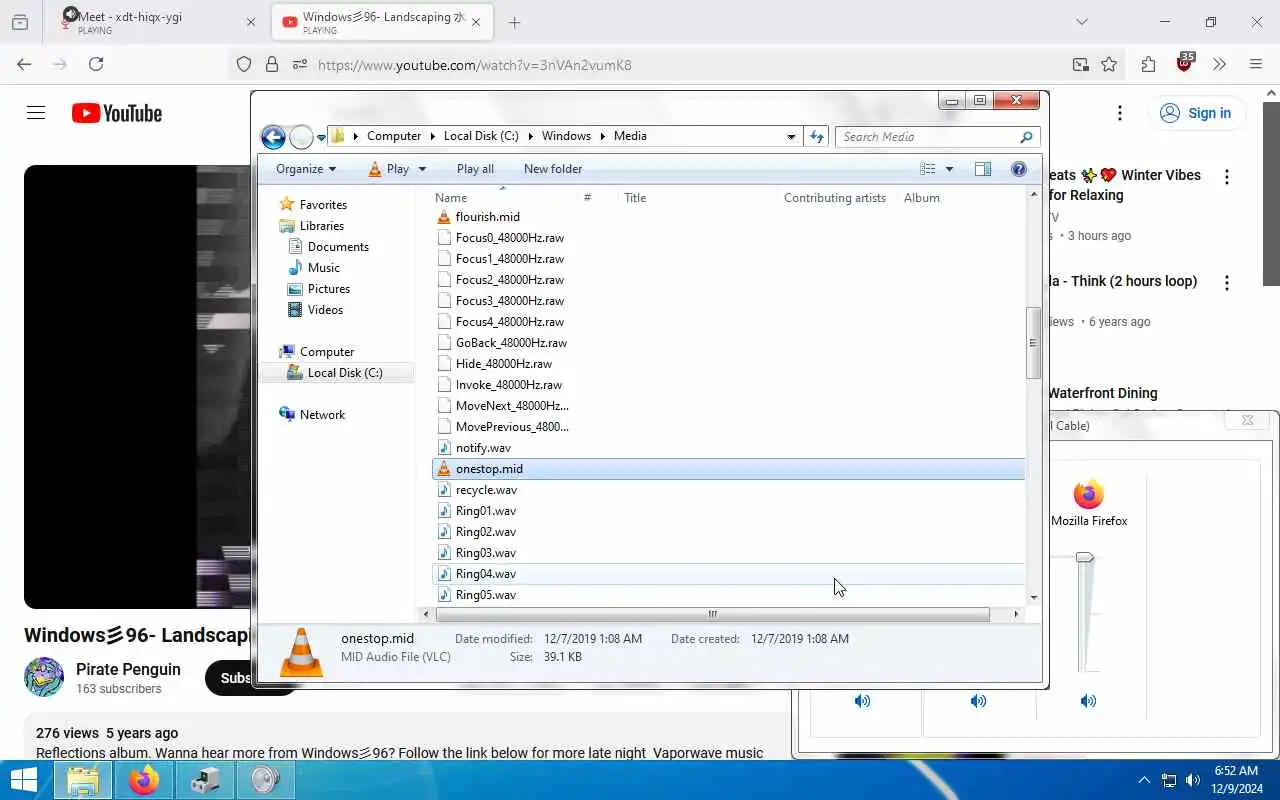The image size is (1280, 800).
Task: Select the flourish.mid file
Action: pos(487,217)
